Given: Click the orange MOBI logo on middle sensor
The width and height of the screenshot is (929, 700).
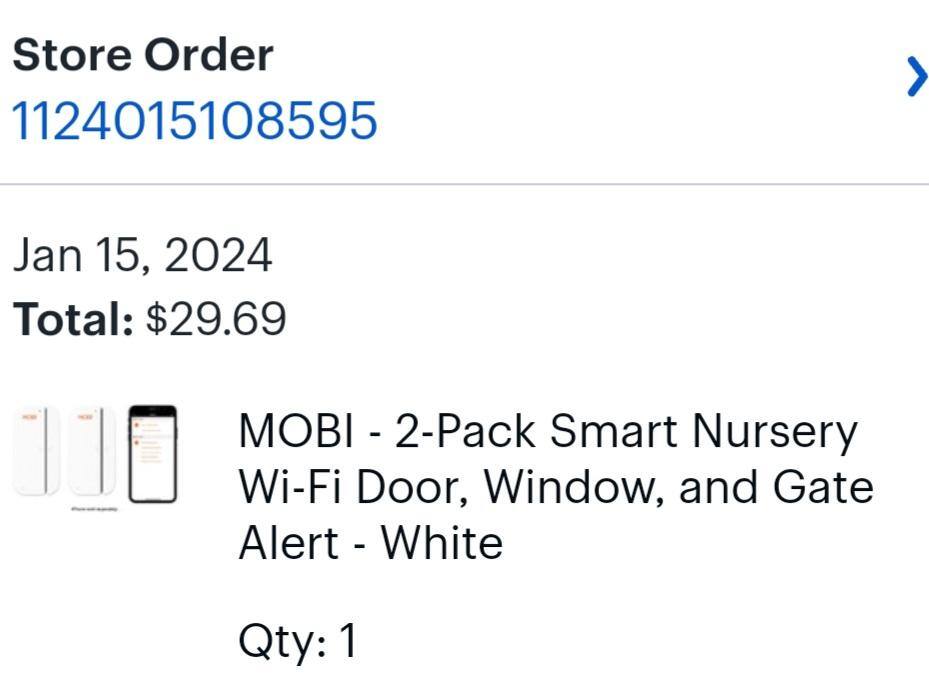Looking at the screenshot, I should pos(86,415).
